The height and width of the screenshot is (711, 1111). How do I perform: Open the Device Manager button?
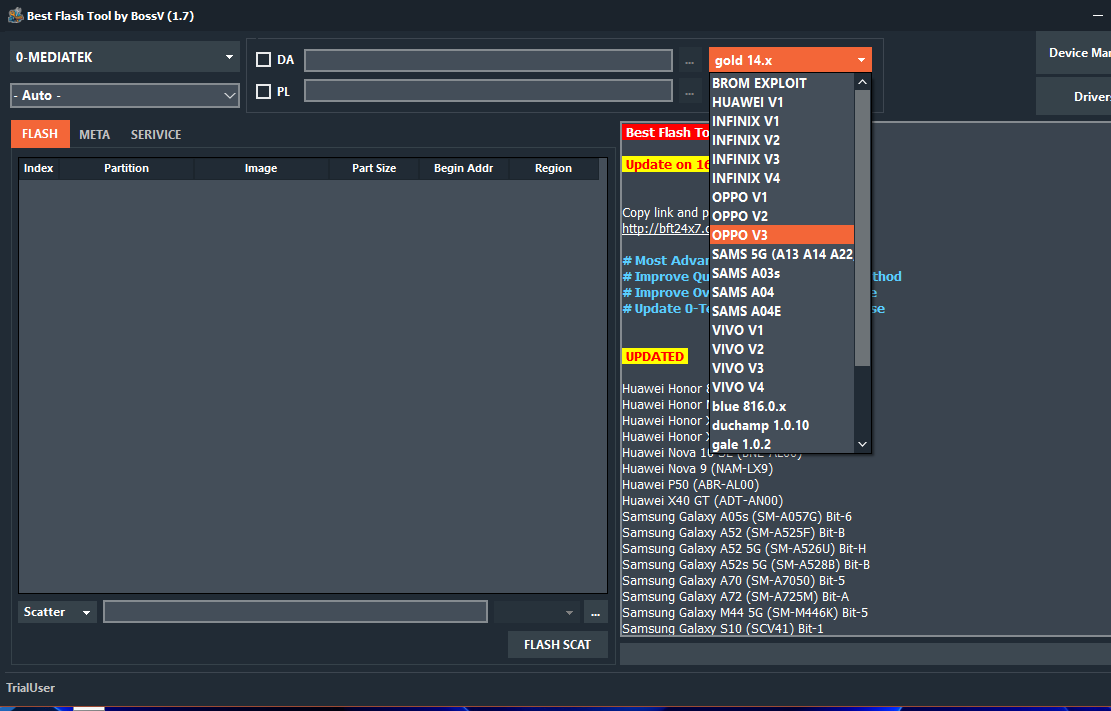coord(1073,52)
